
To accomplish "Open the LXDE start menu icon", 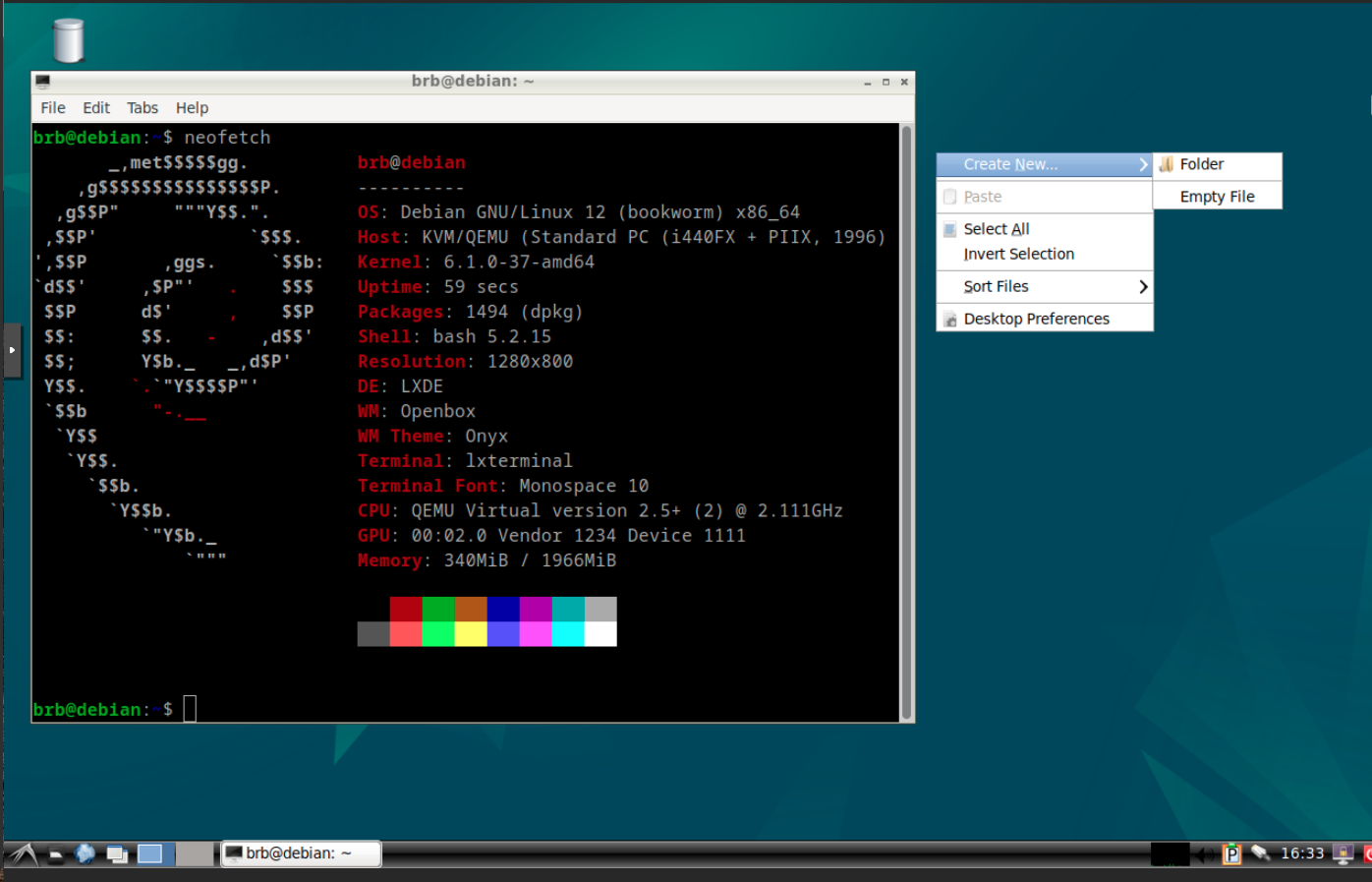I will pos(24,853).
